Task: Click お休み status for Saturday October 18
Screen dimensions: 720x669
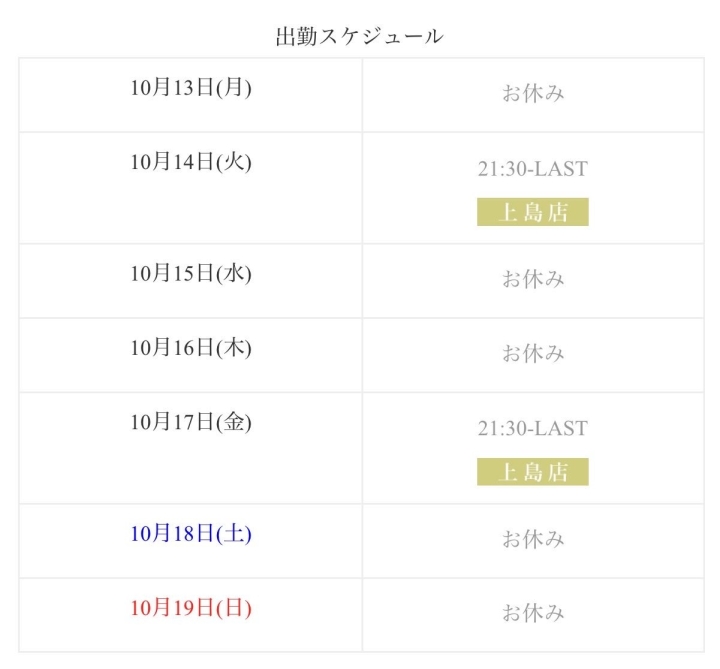Action: (533, 539)
